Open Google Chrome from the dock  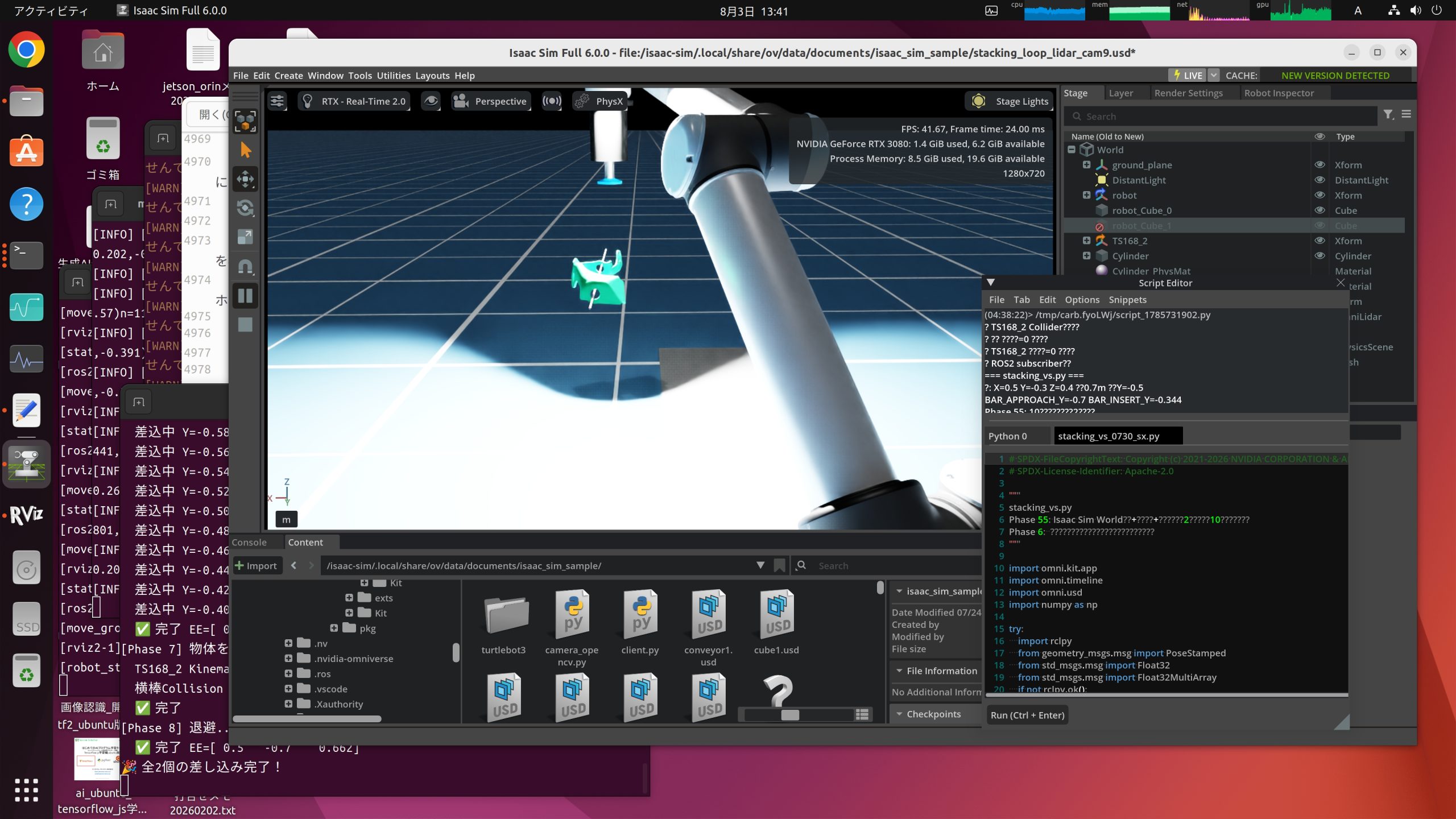26,50
